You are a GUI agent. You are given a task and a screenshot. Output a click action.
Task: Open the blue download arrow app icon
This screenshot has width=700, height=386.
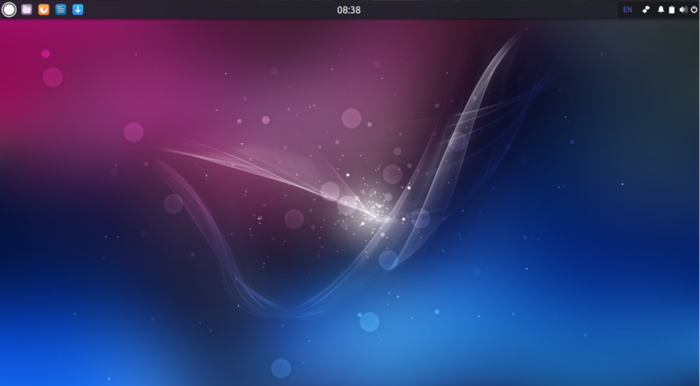[x=78, y=9]
